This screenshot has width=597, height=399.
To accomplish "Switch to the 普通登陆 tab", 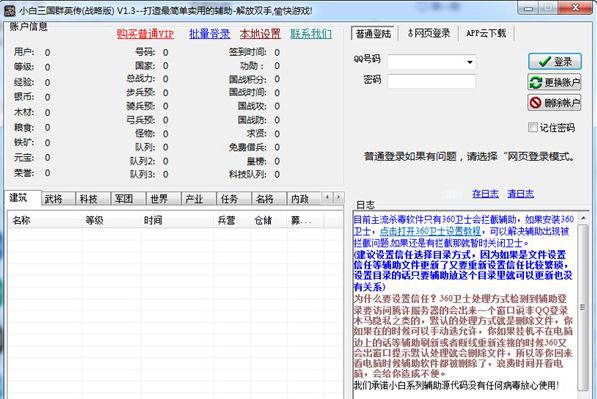I will tap(373, 34).
